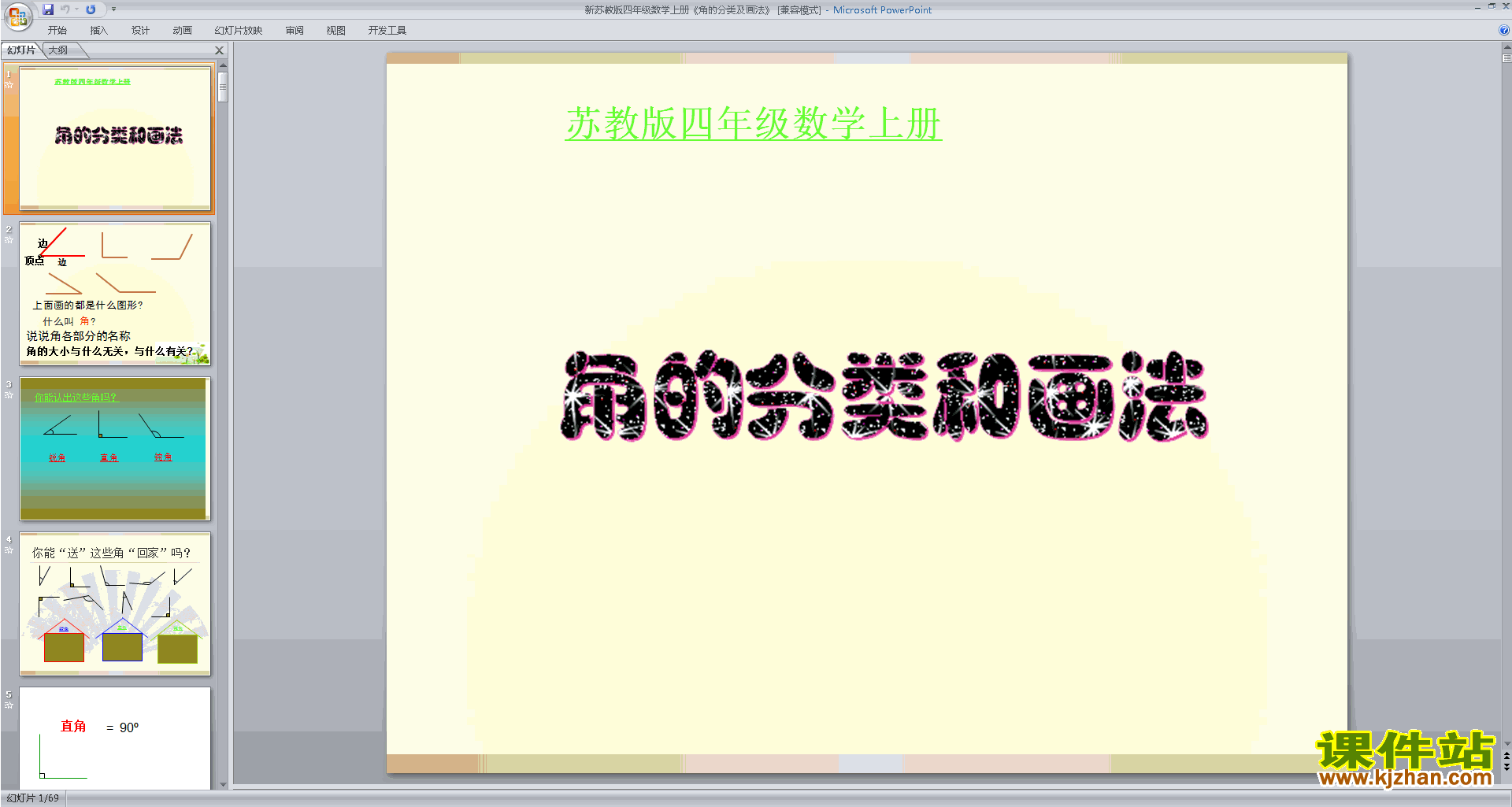Click the slide 3 animation star icon
The width and height of the screenshot is (1512, 807).
point(9,395)
